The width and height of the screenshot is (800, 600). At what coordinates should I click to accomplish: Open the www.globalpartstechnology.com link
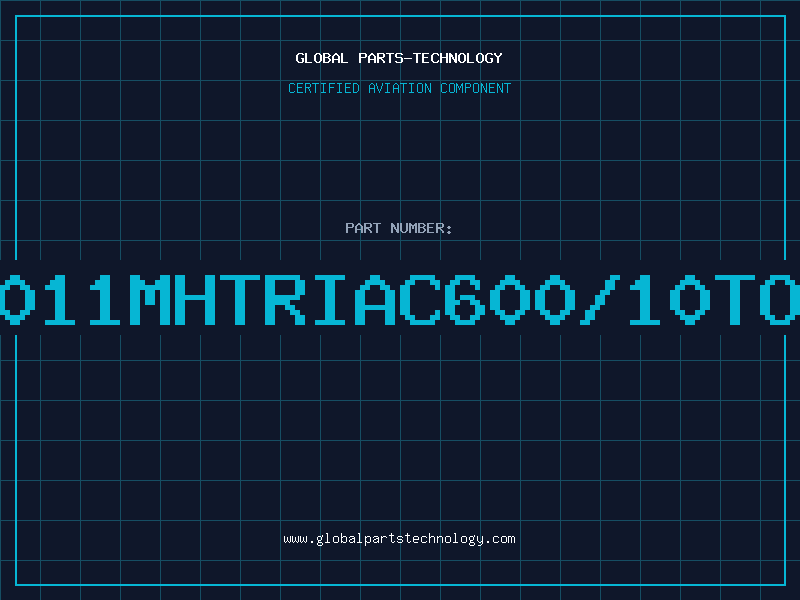tap(399, 539)
